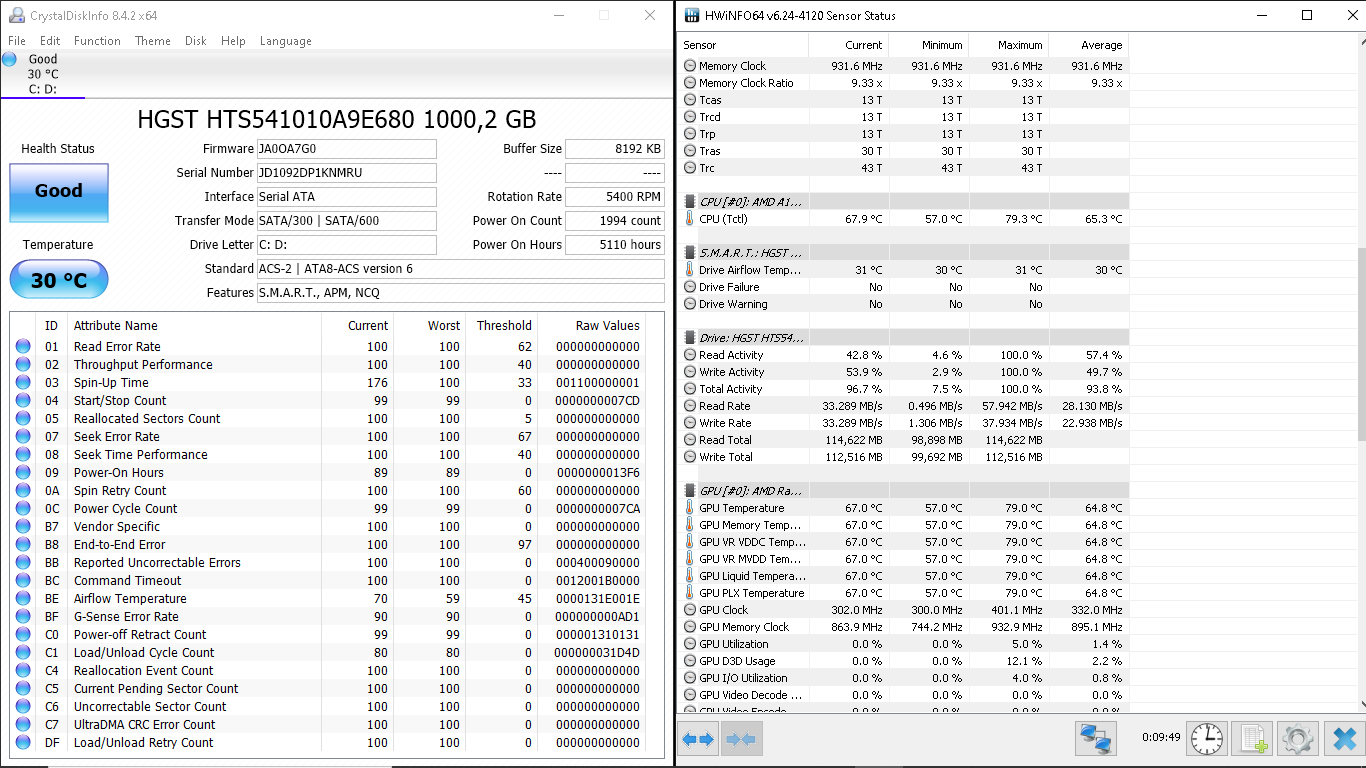Screen dimensions: 1366x768
Task: Click the expand sensor columns arrows icon
Action: [698, 739]
